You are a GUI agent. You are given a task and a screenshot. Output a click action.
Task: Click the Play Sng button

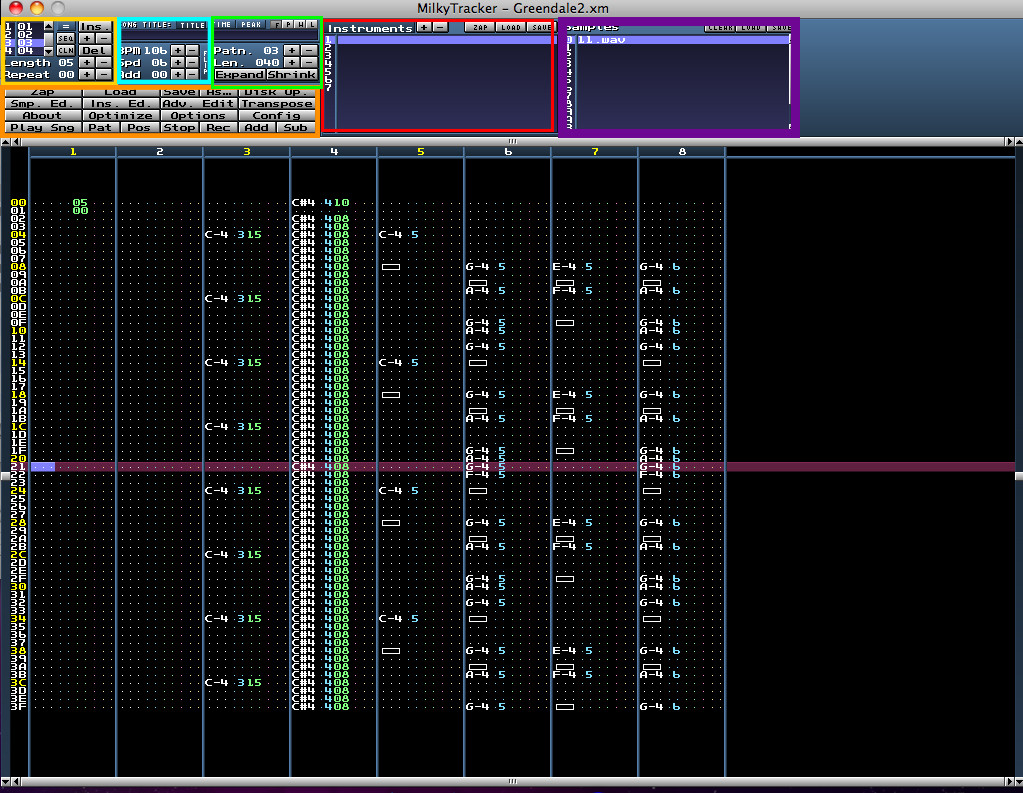[43, 128]
